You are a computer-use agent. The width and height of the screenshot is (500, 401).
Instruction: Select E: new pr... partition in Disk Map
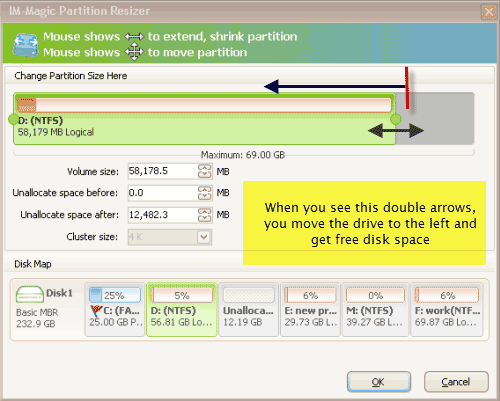click(x=310, y=310)
